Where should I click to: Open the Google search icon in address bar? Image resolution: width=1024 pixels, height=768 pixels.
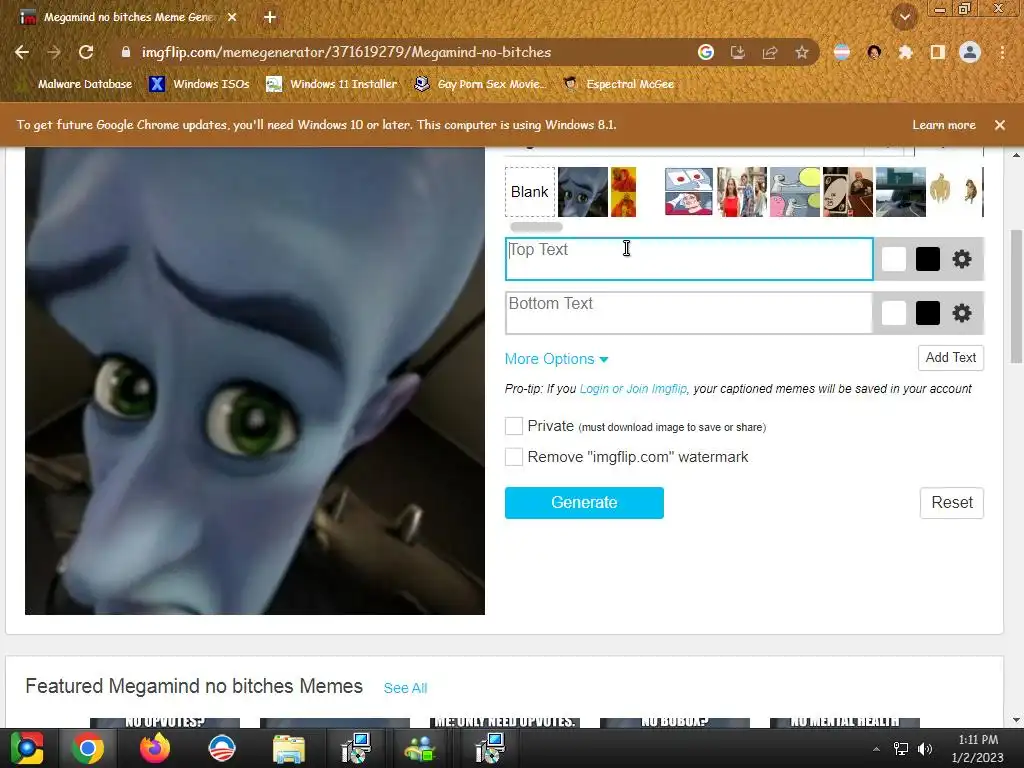(705, 52)
